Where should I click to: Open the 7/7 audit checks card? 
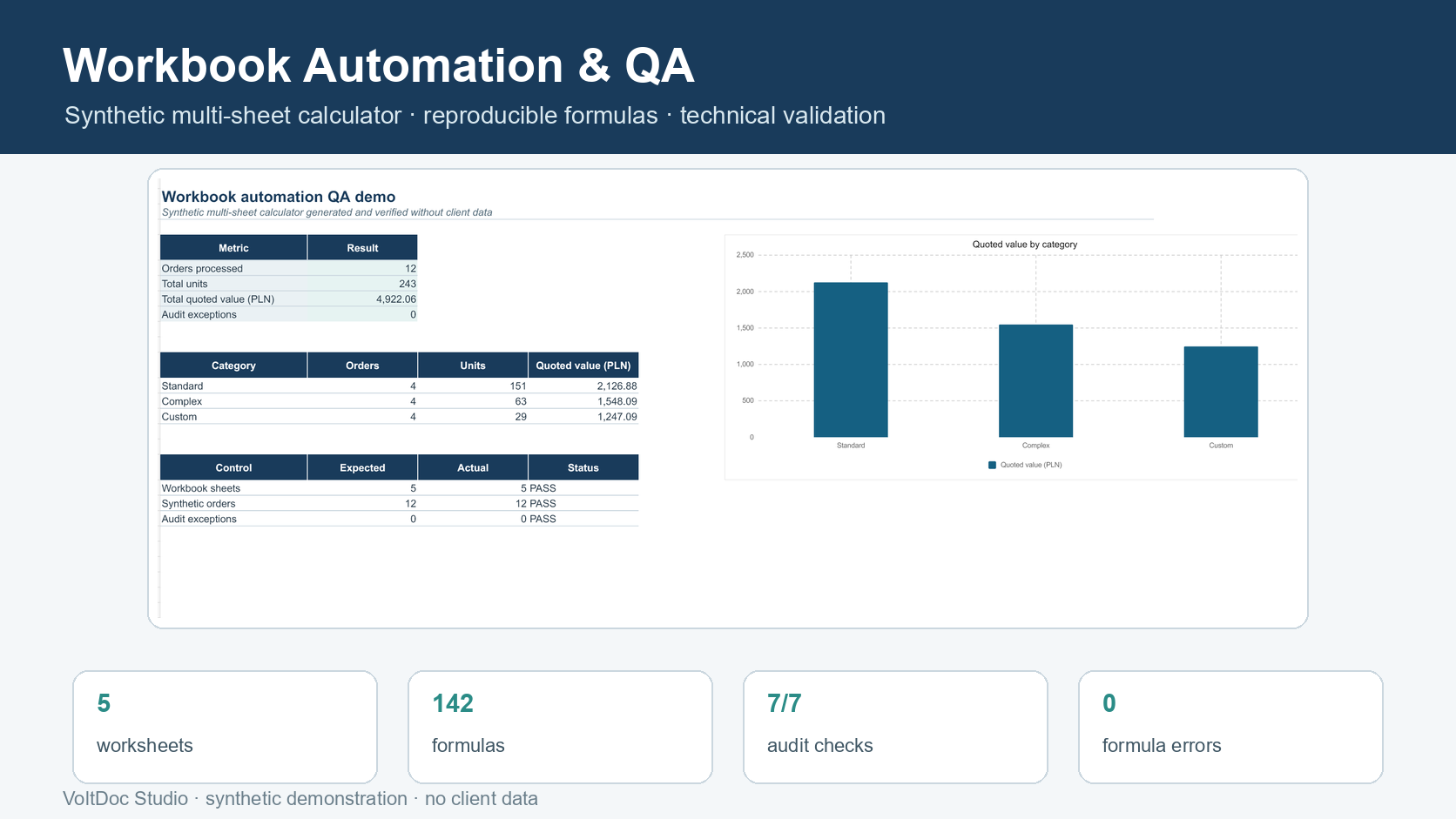click(x=895, y=727)
